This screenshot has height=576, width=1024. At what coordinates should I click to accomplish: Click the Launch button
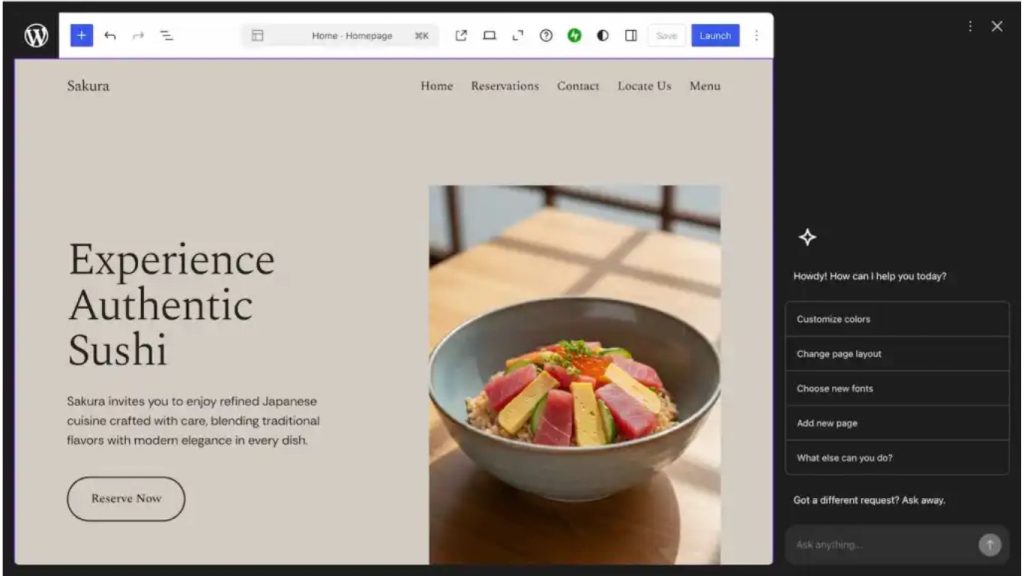(x=715, y=35)
